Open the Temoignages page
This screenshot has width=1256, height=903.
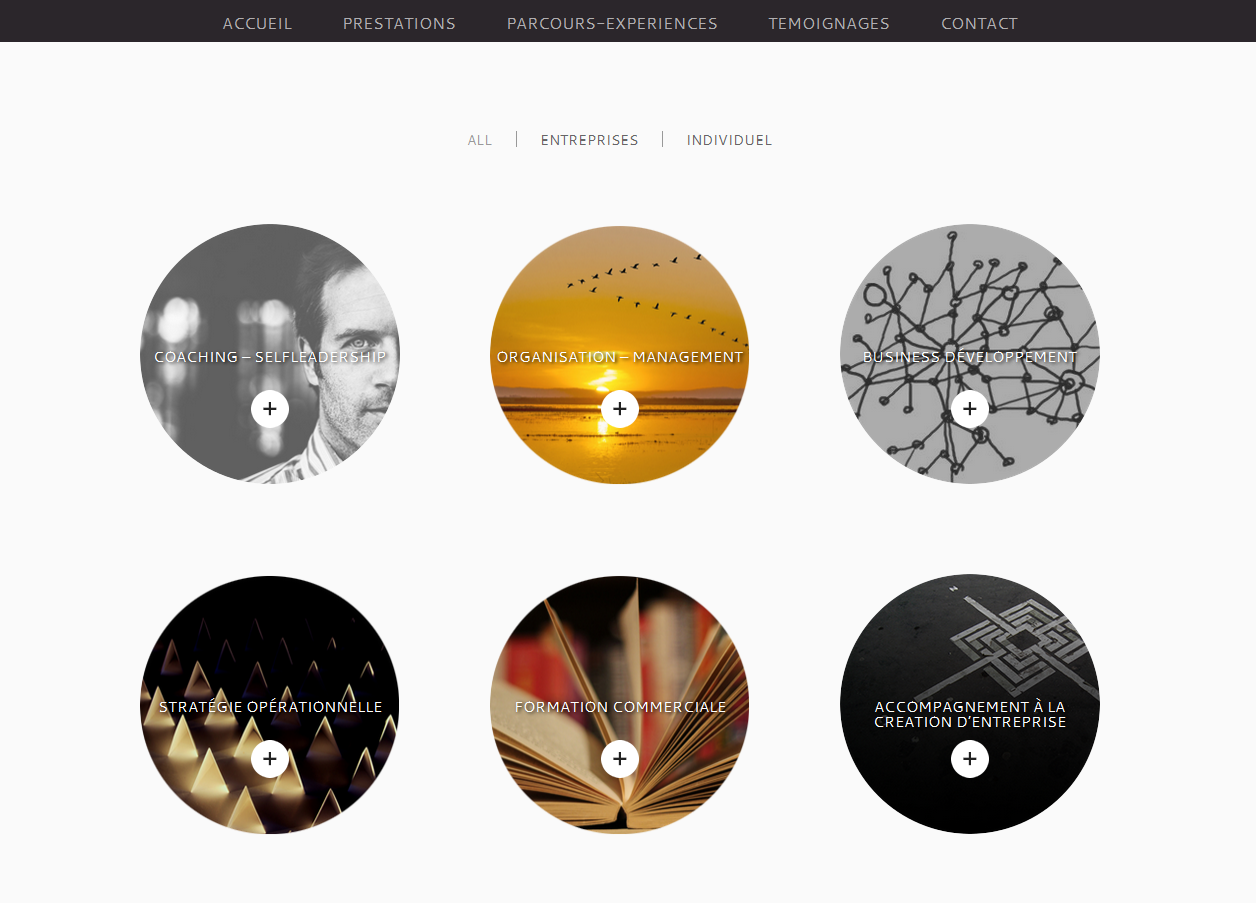click(829, 23)
